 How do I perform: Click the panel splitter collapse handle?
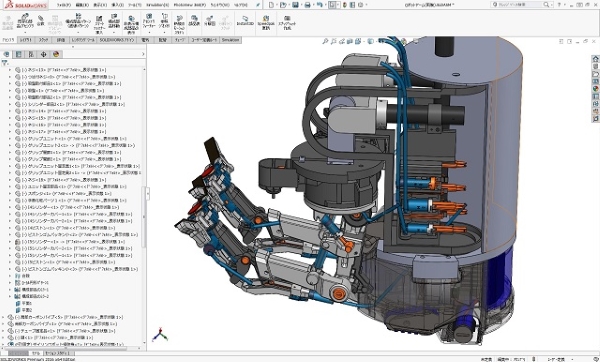[x=148, y=194]
